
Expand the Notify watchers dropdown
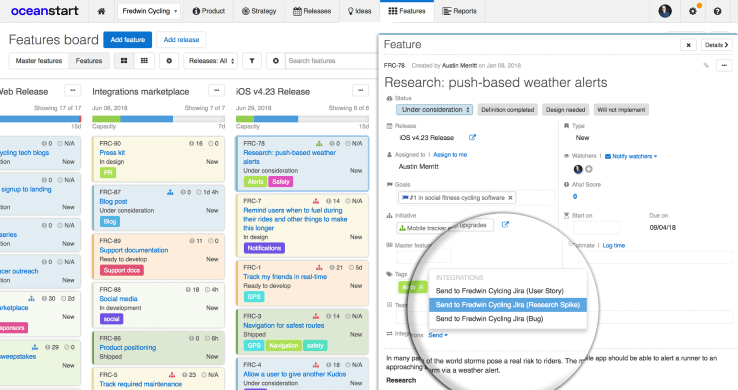[x=631, y=156]
